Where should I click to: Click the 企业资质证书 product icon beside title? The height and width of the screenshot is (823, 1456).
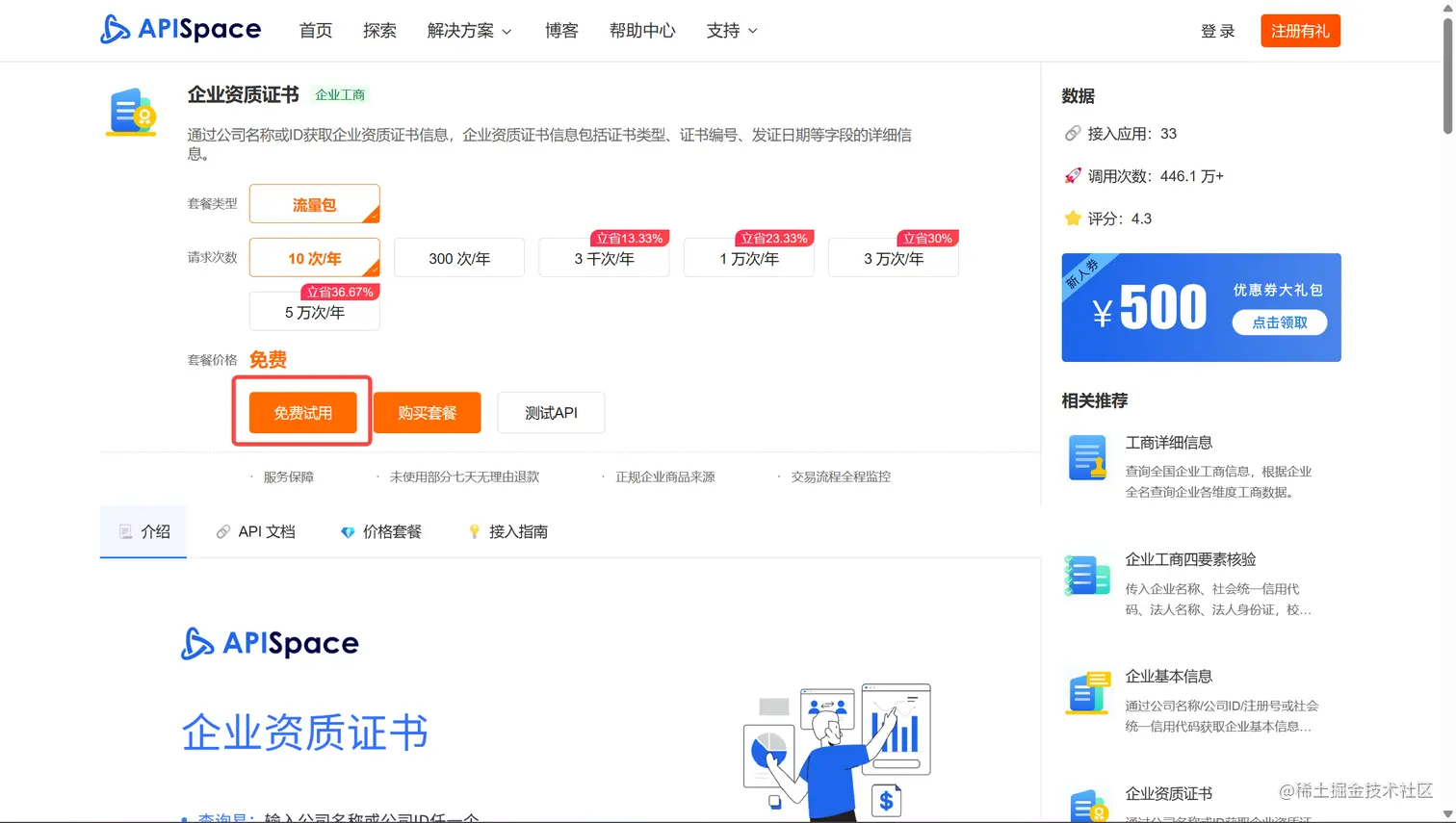point(132,112)
